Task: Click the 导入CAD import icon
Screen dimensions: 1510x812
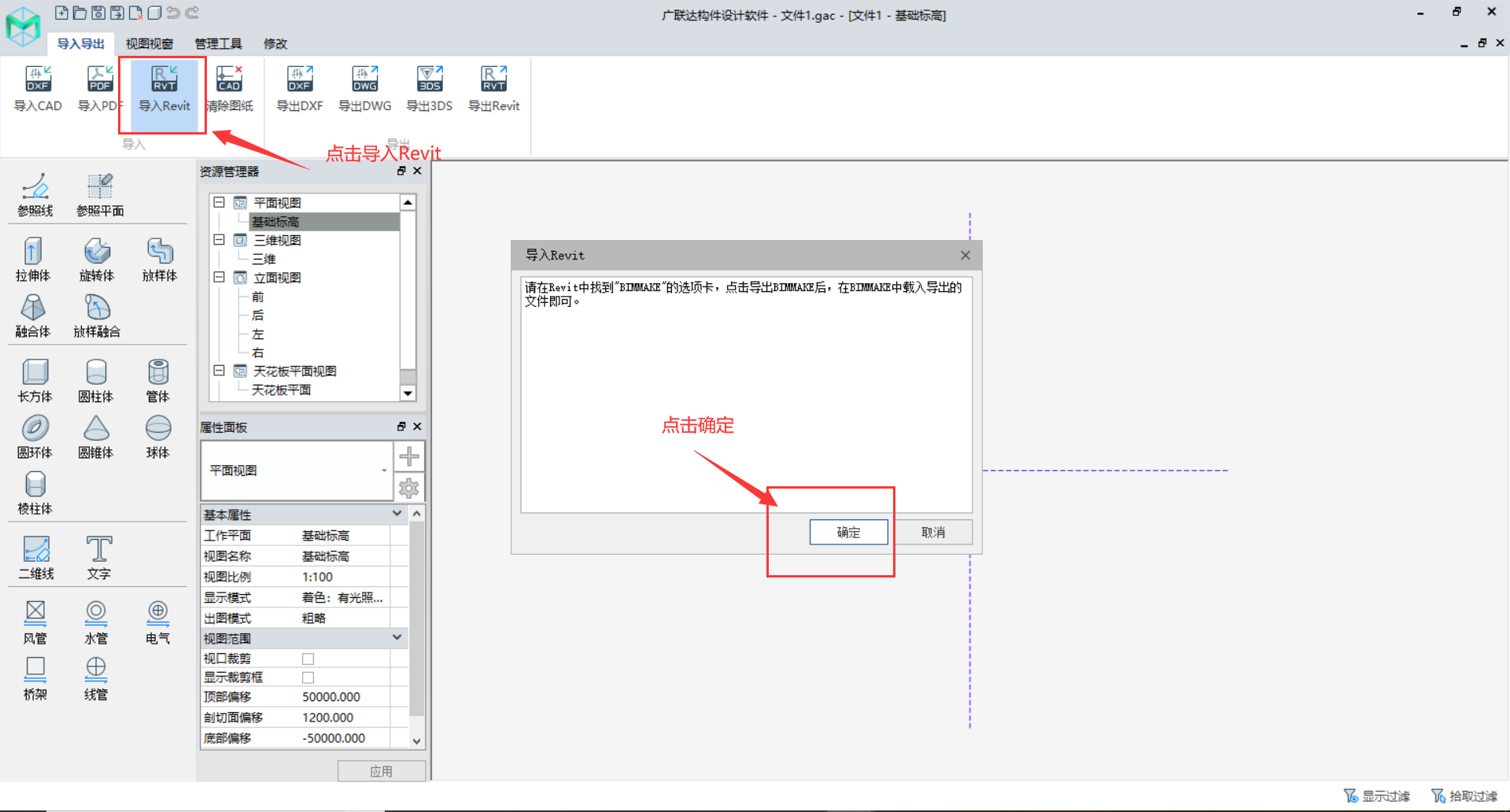Action: point(38,88)
